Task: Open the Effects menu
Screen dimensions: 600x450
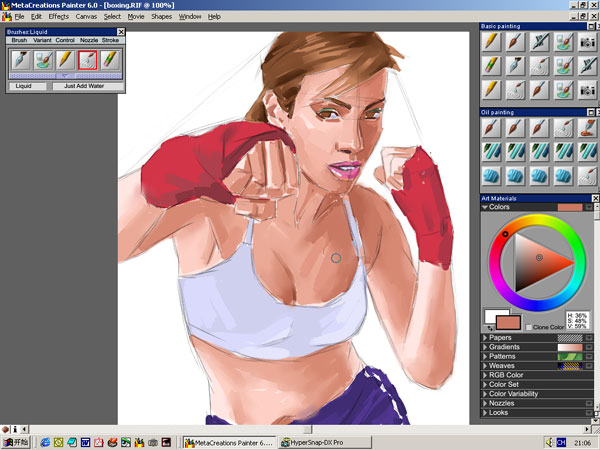Action: (58, 17)
